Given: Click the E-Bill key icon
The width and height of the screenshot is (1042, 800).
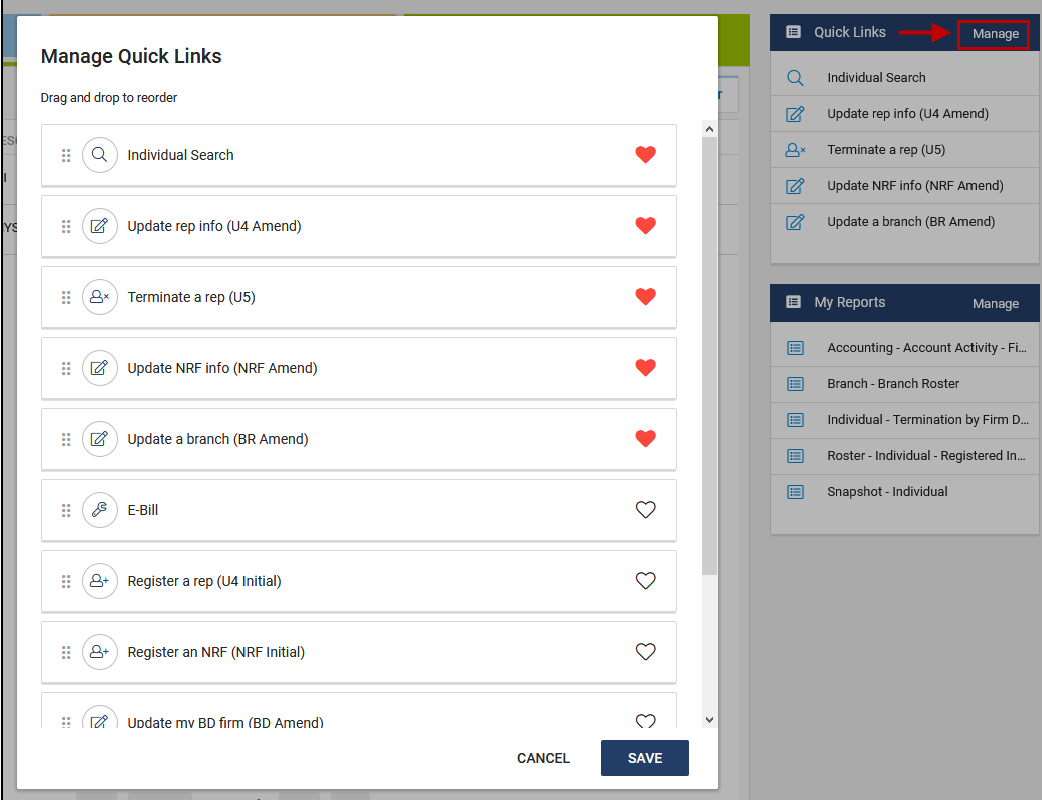Looking at the screenshot, I should [x=100, y=510].
